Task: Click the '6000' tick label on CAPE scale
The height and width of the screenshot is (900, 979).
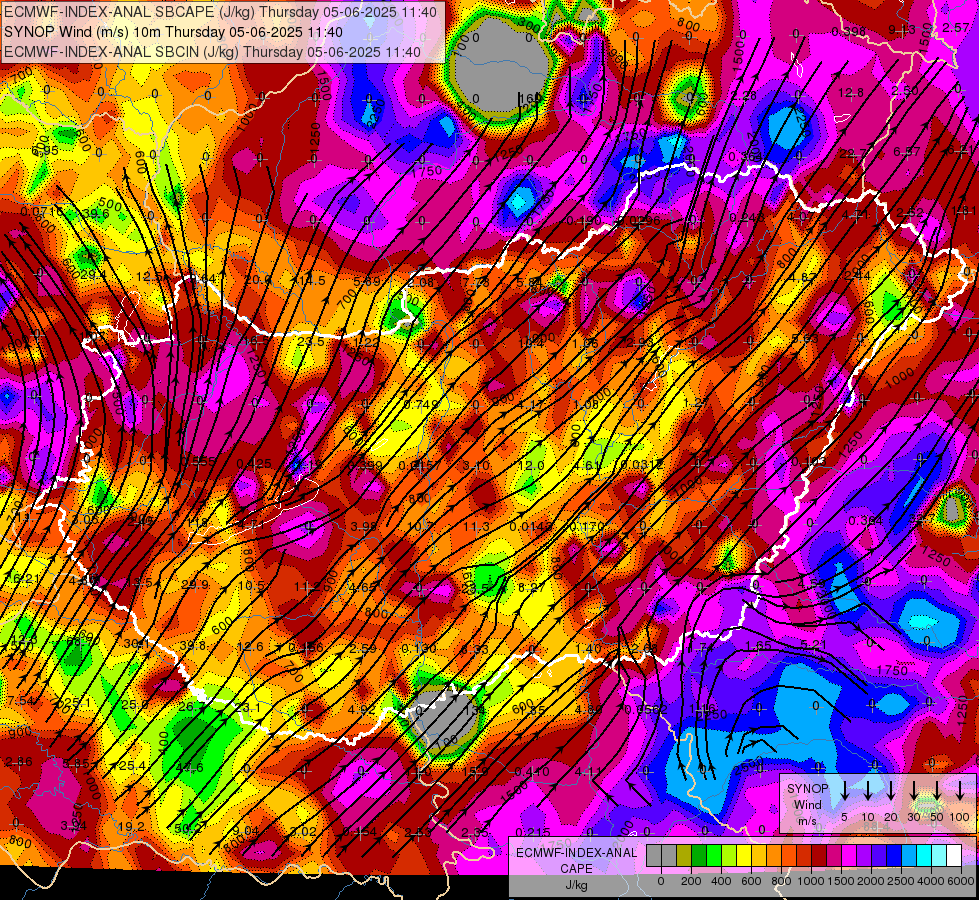Action: (961, 881)
